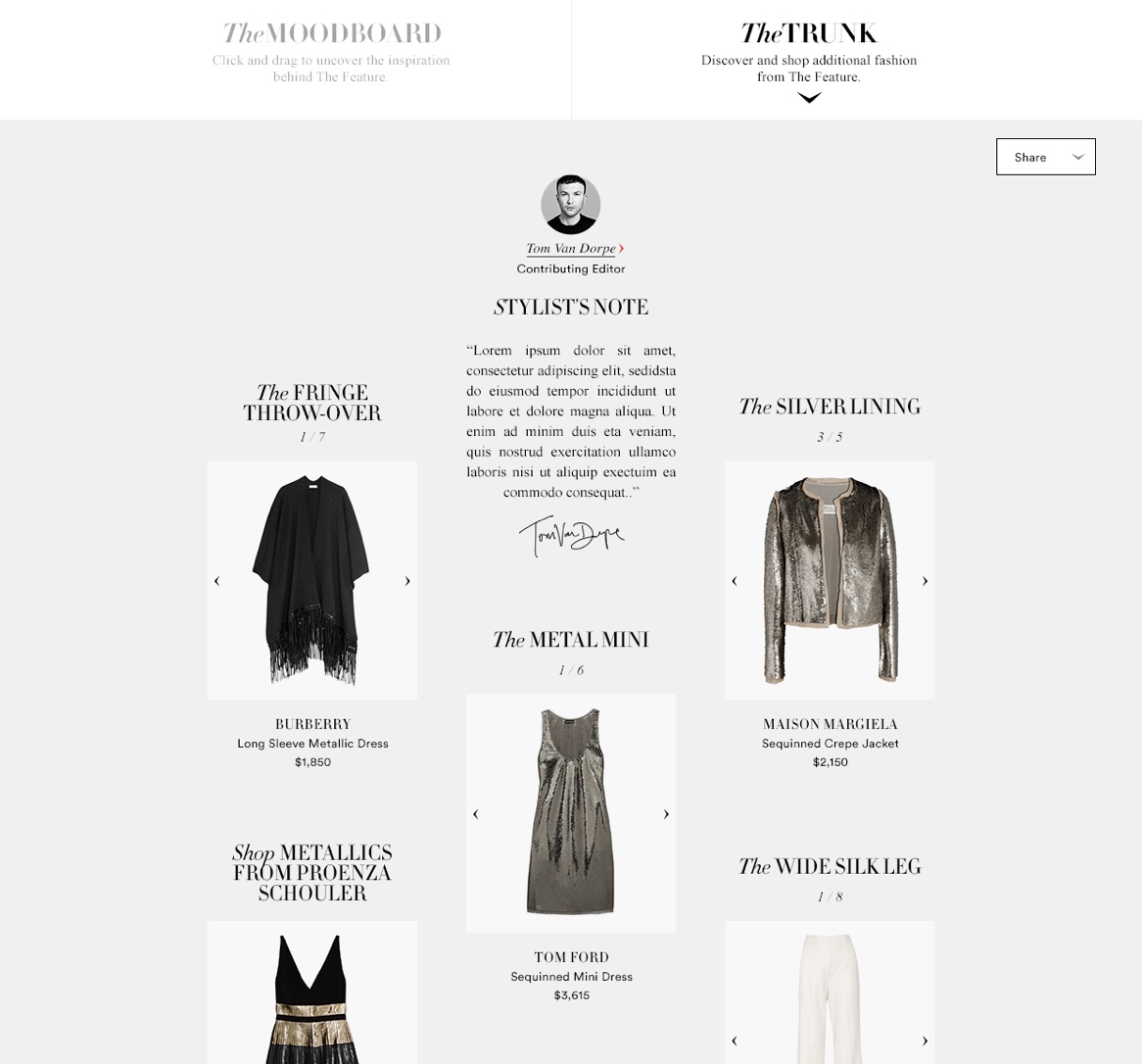Go to previous Wide Silk Leg item

(735, 1040)
